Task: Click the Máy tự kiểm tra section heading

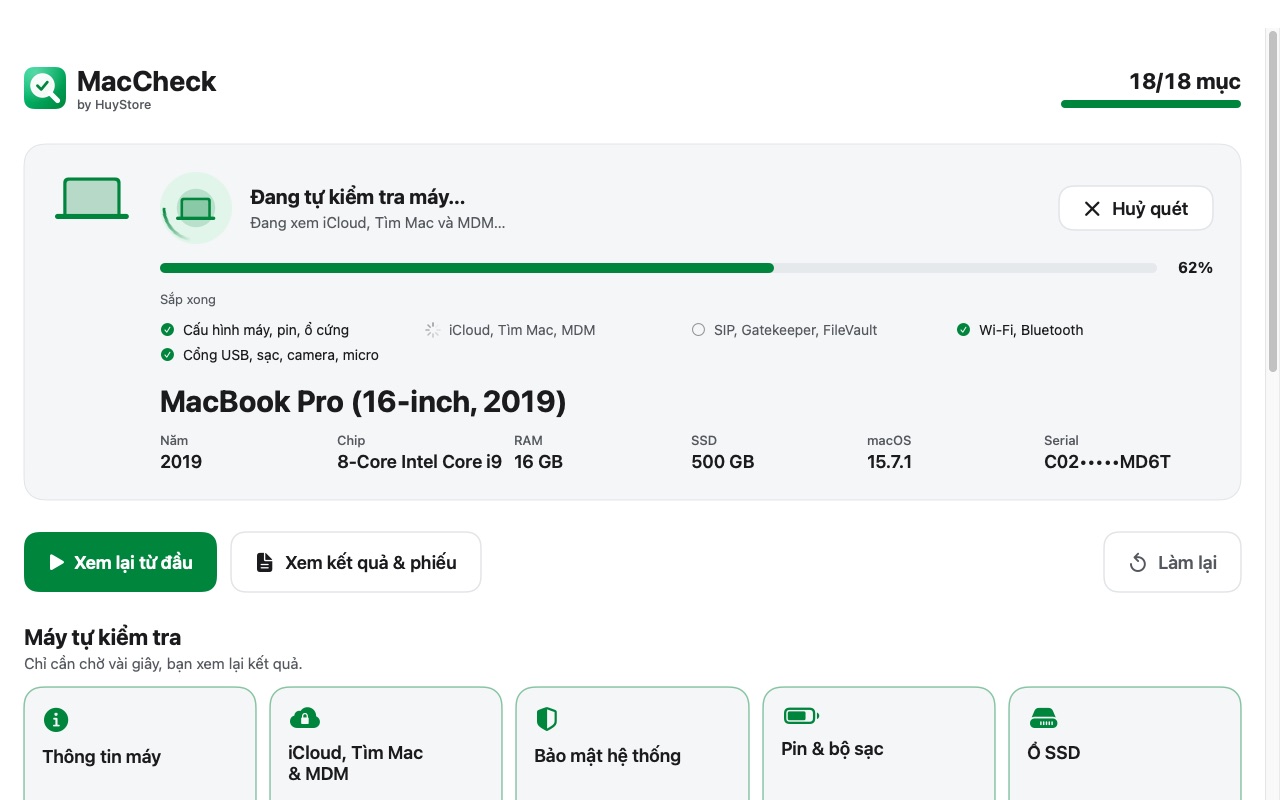Action: pyautogui.click(x=103, y=638)
